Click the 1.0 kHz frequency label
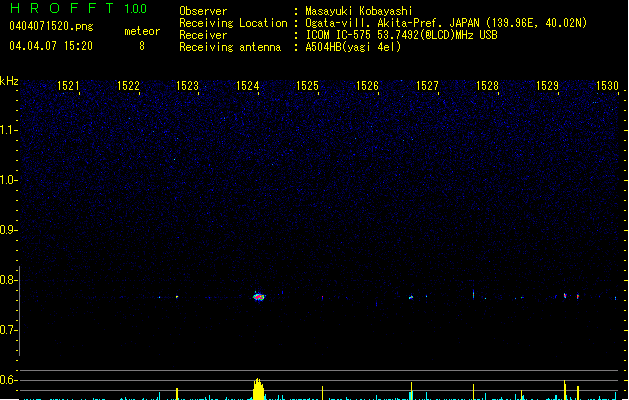The height and width of the screenshot is (400, 629). coord(8,180)
